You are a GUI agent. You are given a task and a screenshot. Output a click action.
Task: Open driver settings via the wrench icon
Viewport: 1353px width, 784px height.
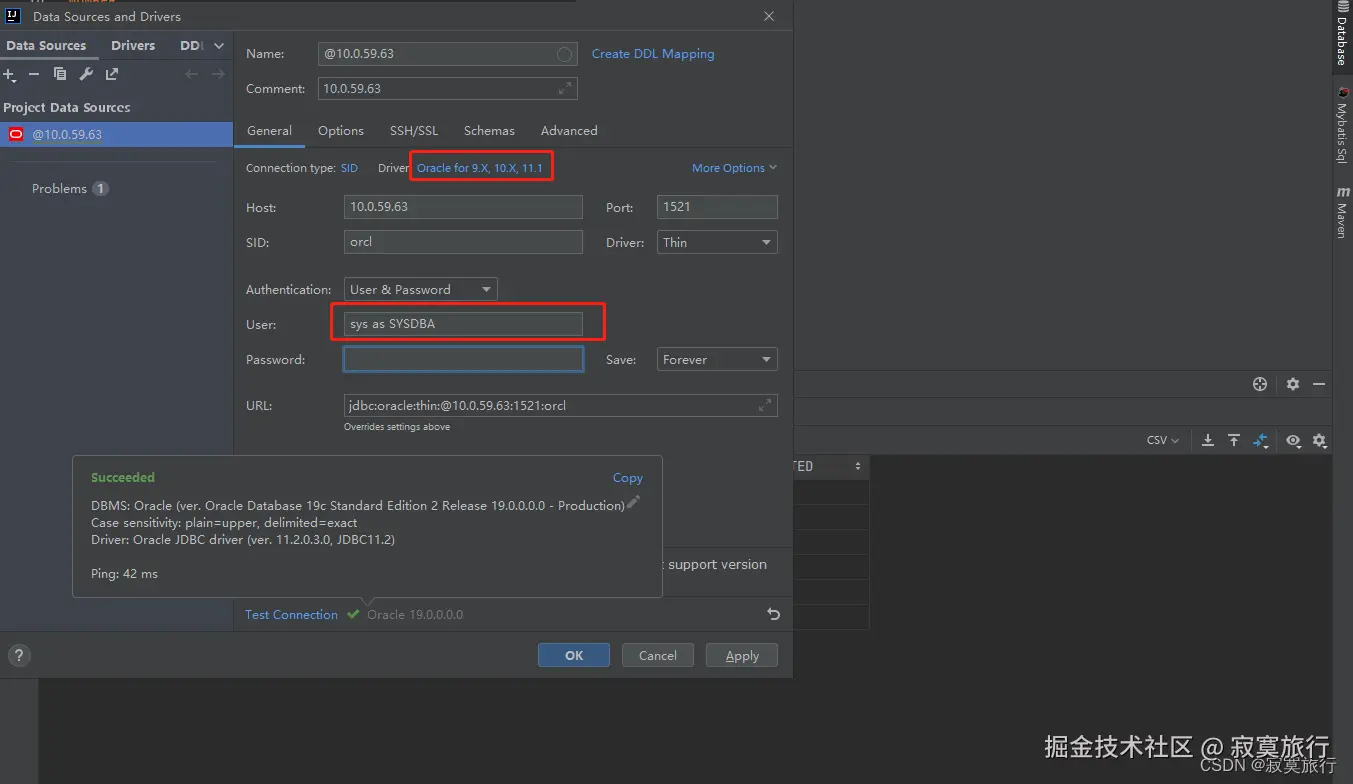click(86, 74)
